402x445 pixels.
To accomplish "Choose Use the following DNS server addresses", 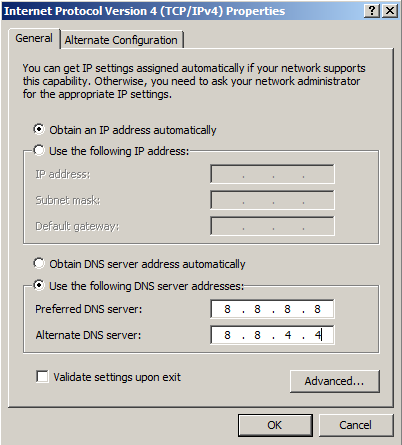I will coord(39,285).
